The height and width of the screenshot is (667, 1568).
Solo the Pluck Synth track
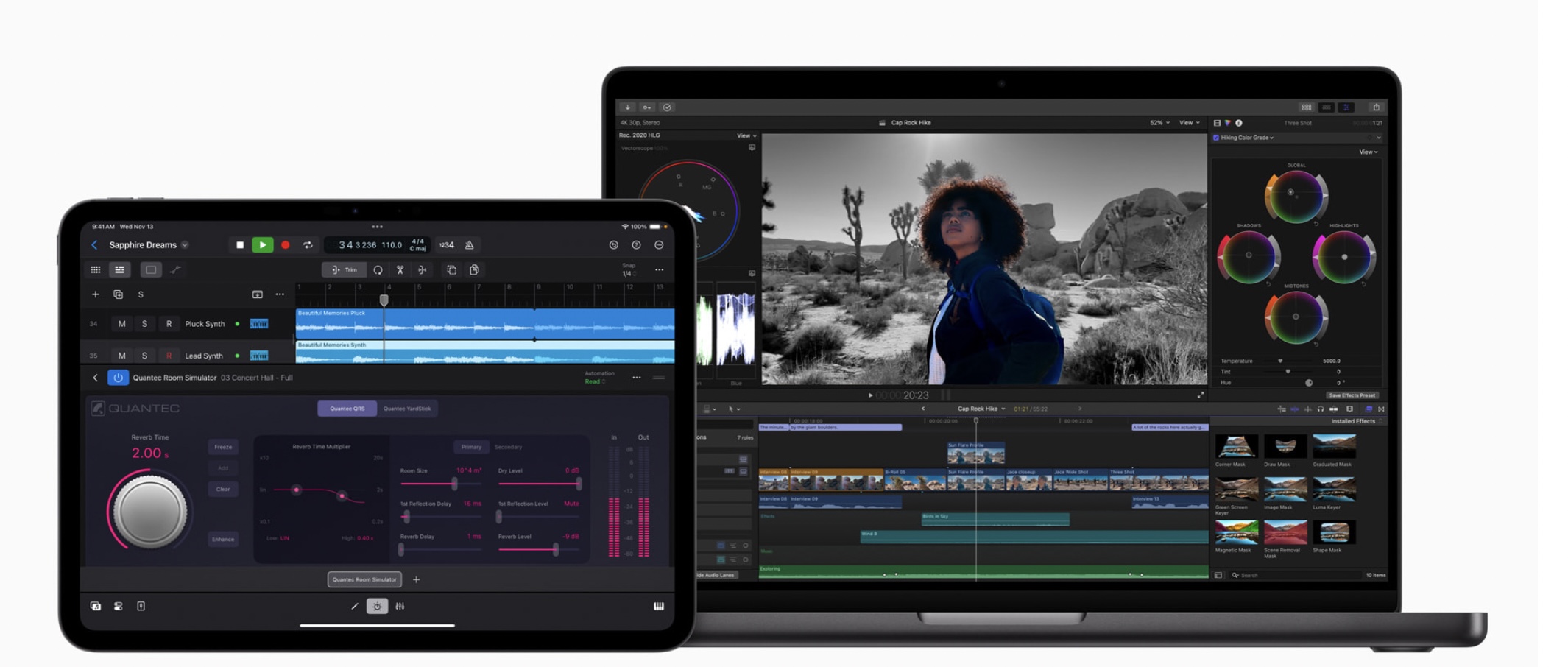pos(145,324)
